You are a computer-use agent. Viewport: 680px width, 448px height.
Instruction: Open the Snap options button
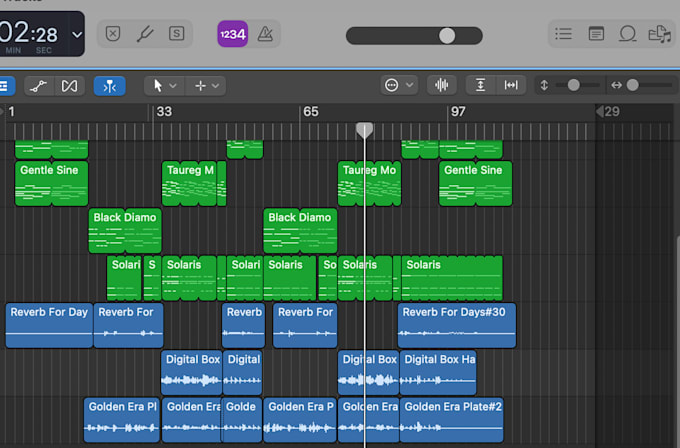tap(392, 85)
